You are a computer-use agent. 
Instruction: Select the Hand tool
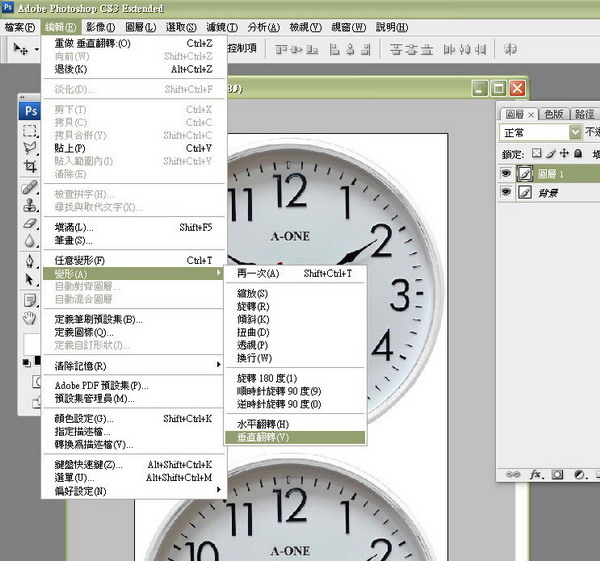30,318
